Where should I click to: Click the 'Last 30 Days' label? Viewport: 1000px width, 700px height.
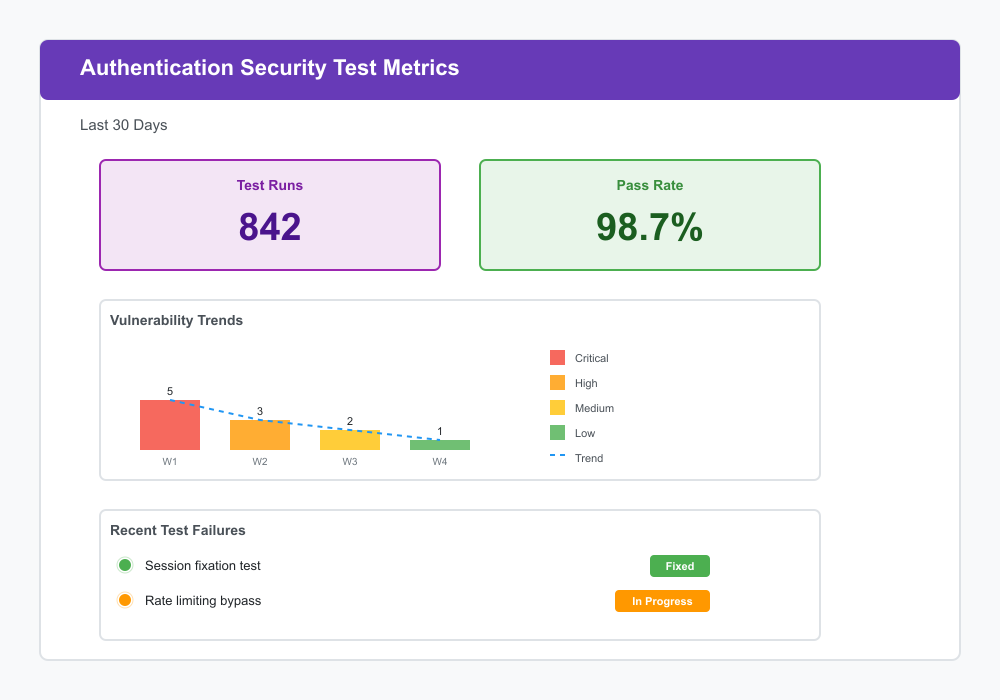coord(123,126)
